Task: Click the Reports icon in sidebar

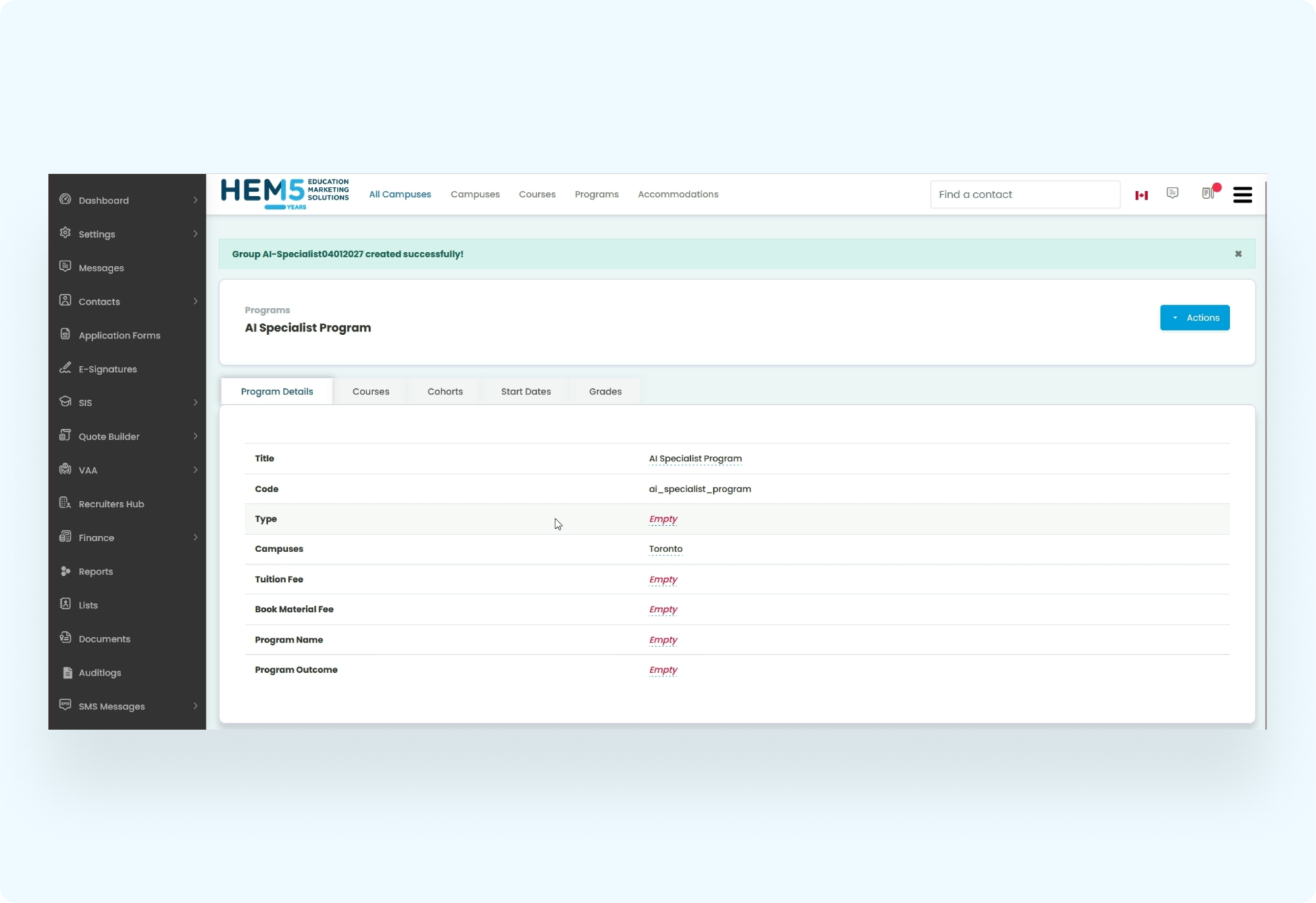Action: [65, 571]
